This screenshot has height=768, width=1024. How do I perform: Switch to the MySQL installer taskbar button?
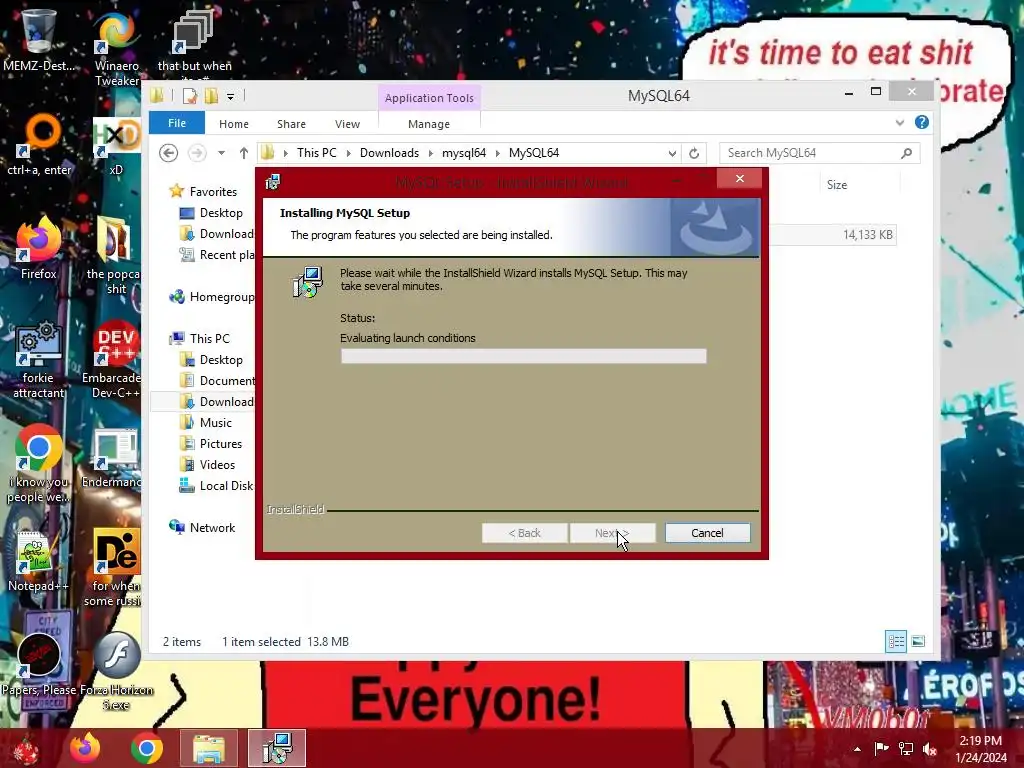click(x=277, y=748)
